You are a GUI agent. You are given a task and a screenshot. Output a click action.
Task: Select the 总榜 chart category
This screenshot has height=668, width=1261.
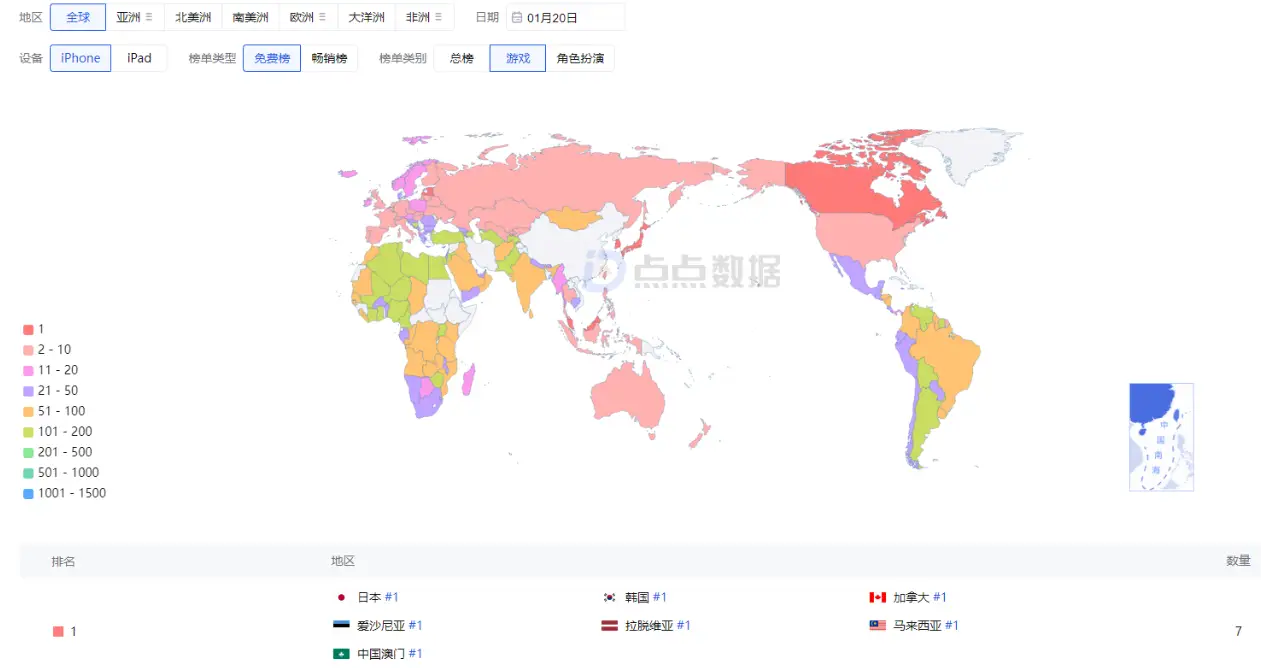[x=461, y=58]
